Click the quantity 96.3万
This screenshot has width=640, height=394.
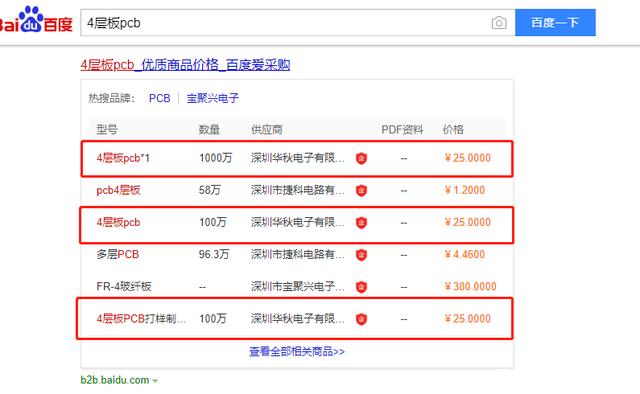coord(214,254)
